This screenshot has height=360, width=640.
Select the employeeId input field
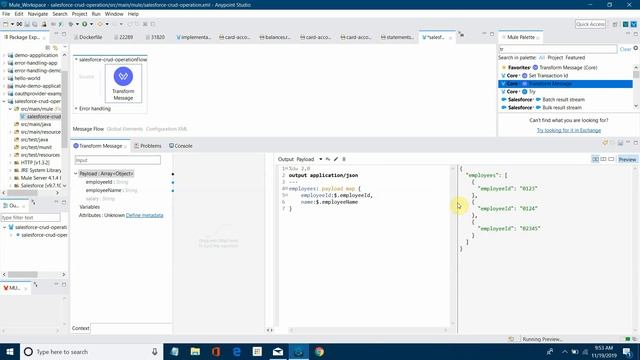point(107,182)
